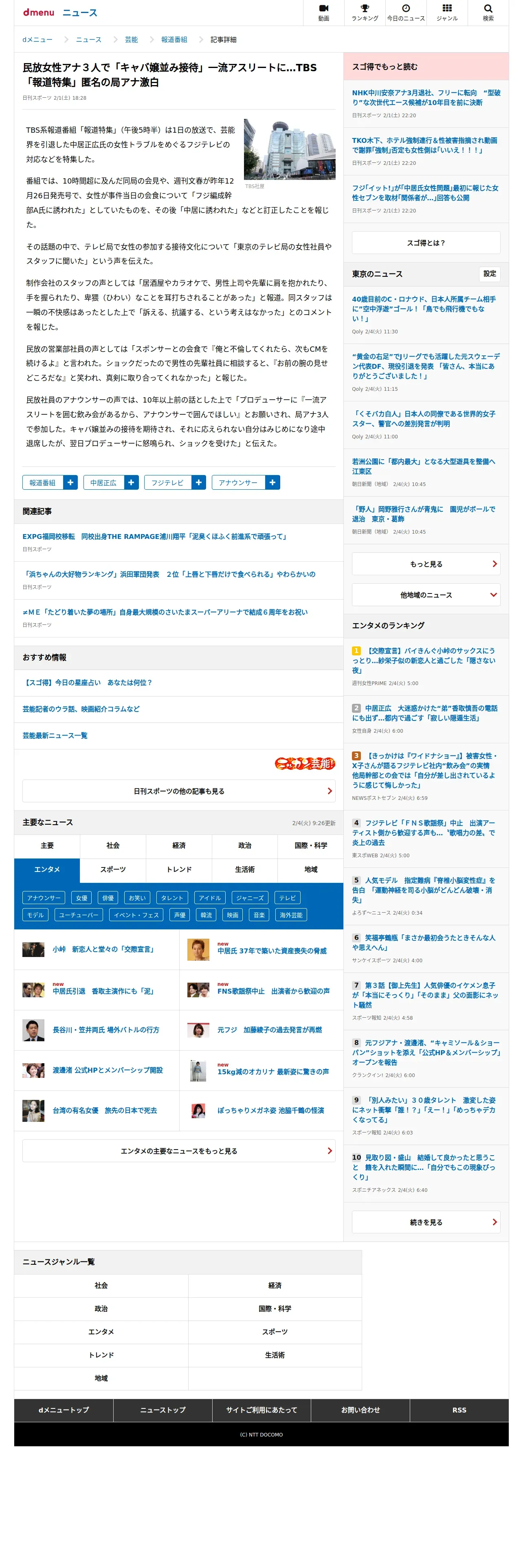Open 芸能最新ニュース一覧 link
Image resolution: width=523 pixels, height=1568 pixels.
pos(55,735)
